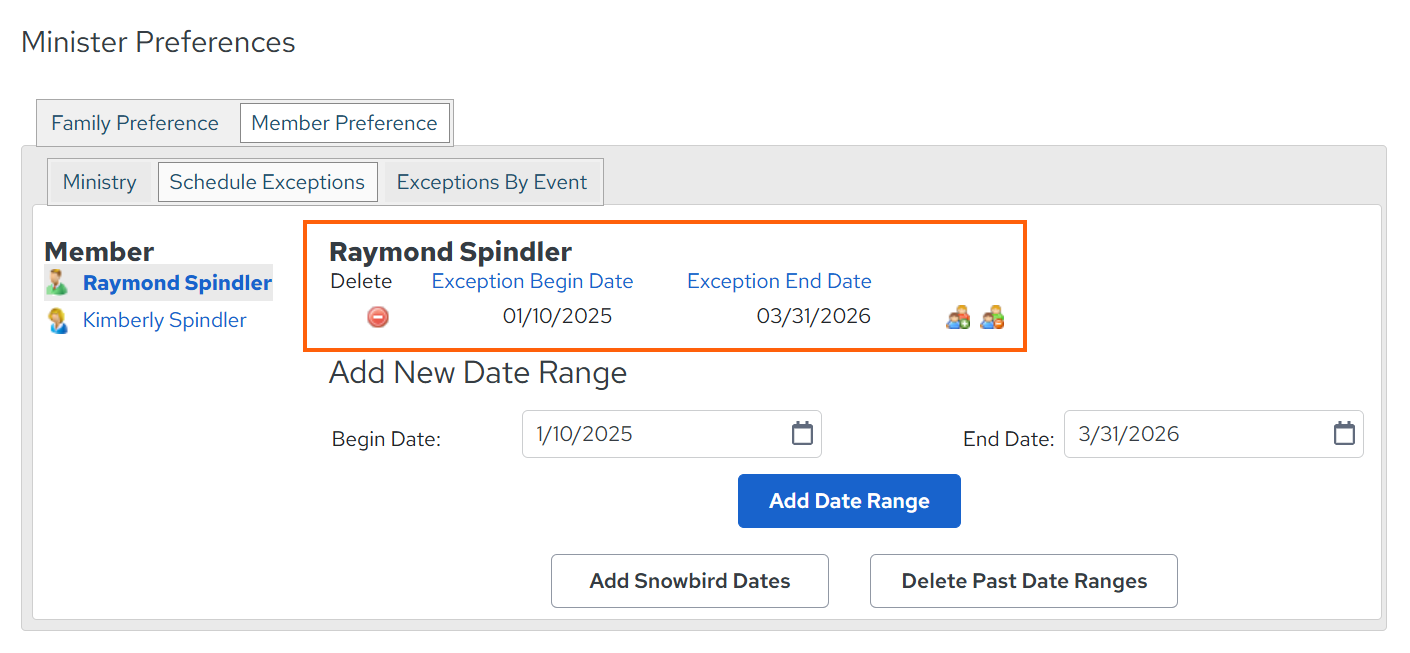Open the End Date calendar picker

[x=1344, y=434]
